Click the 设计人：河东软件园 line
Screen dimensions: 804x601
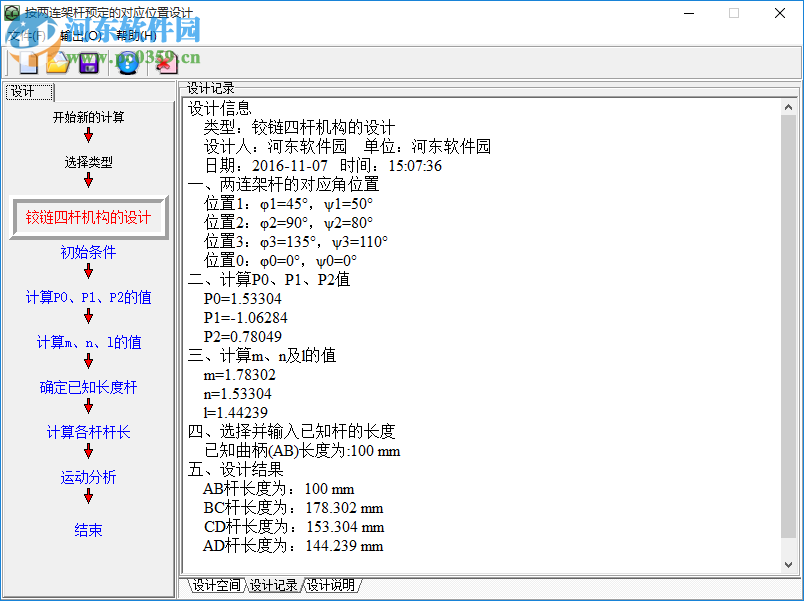(x=275, y=146)
